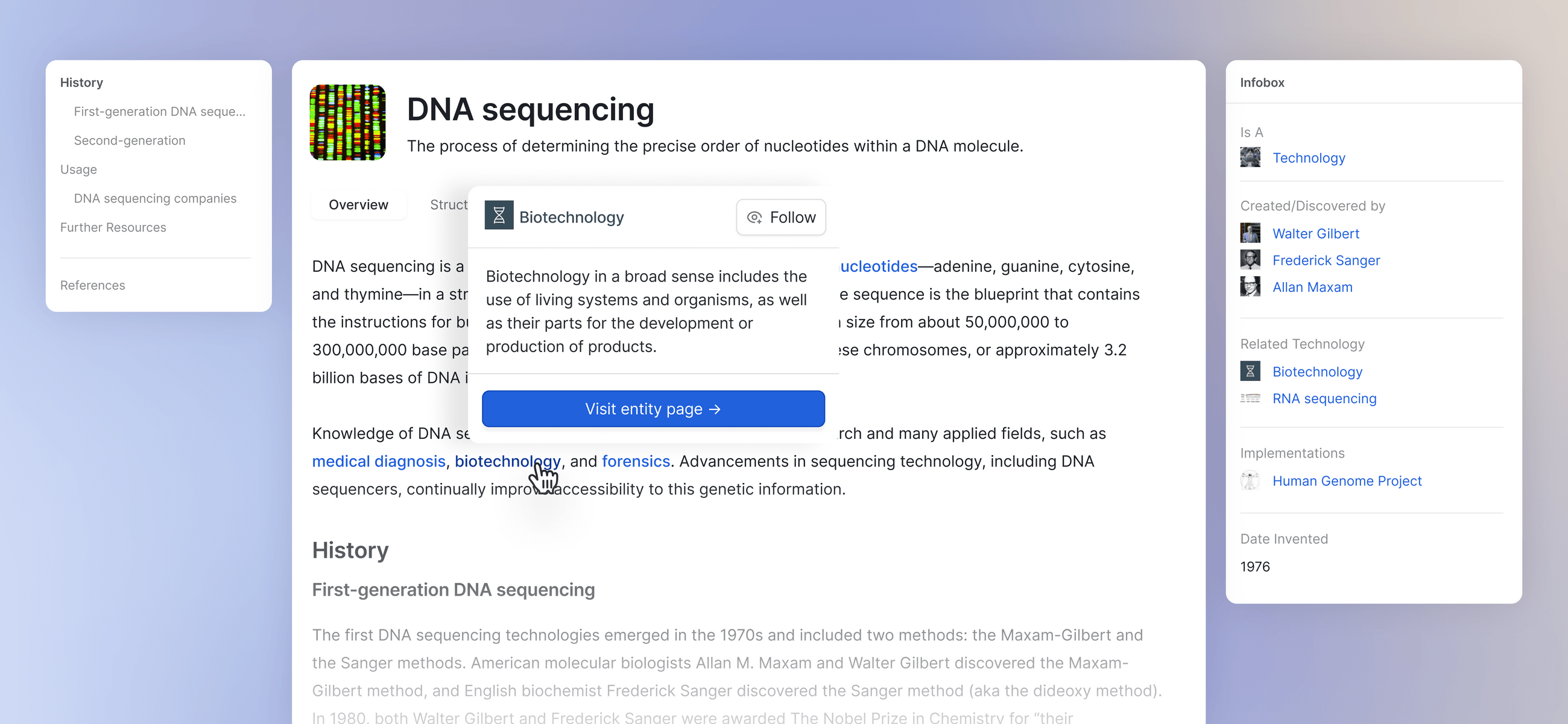Navigate to Further Resources in contents
Viewport: 1568px width, 724px height.
[113, 227]
